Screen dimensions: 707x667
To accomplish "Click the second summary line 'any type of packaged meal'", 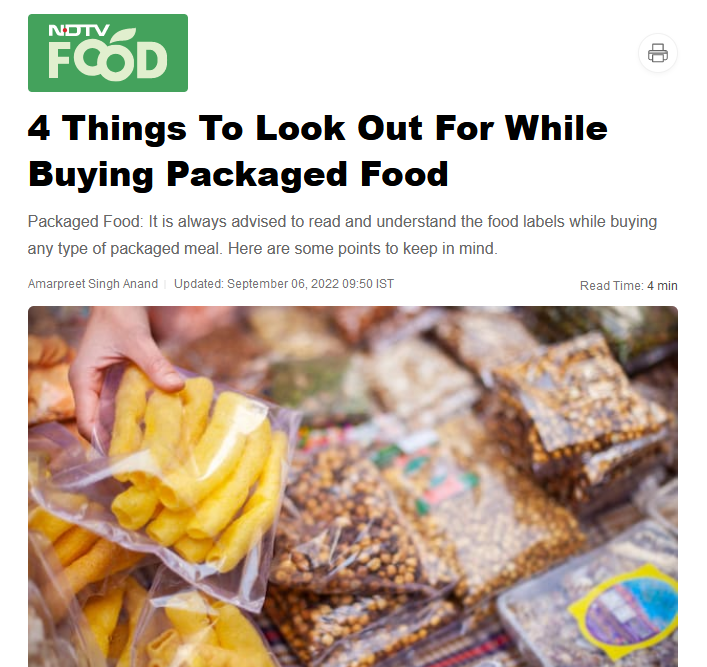I will tap(262, 248).
